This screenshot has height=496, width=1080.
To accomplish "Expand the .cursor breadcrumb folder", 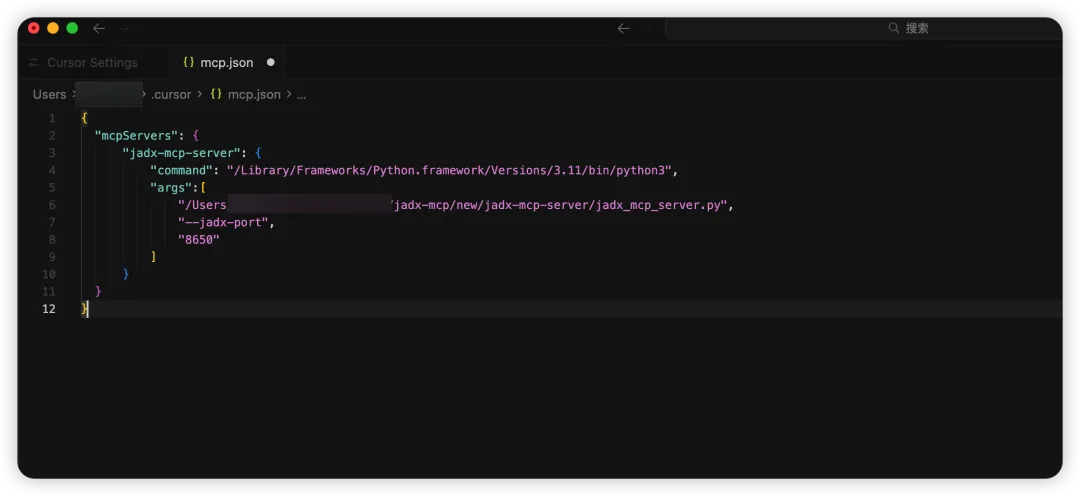I will click(x=171, y=94).
